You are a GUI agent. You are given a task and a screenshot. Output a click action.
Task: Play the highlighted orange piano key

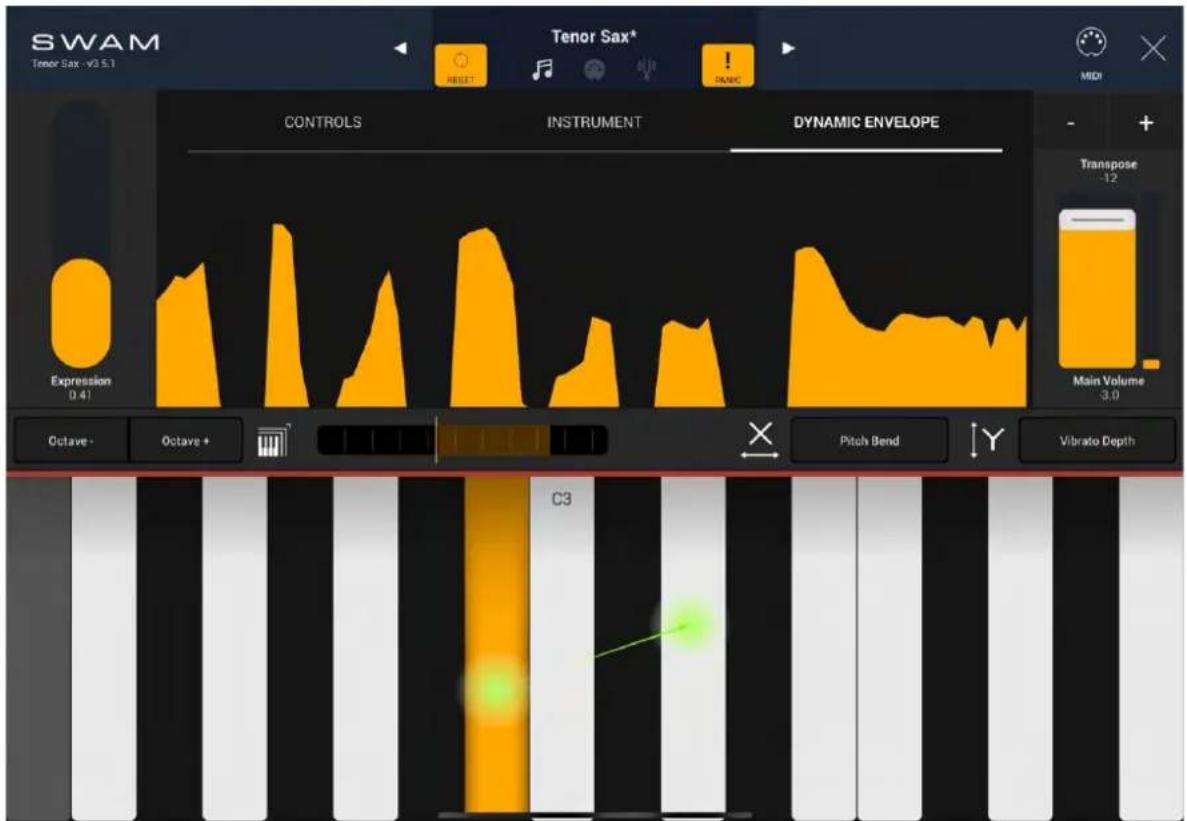[497, 643]
